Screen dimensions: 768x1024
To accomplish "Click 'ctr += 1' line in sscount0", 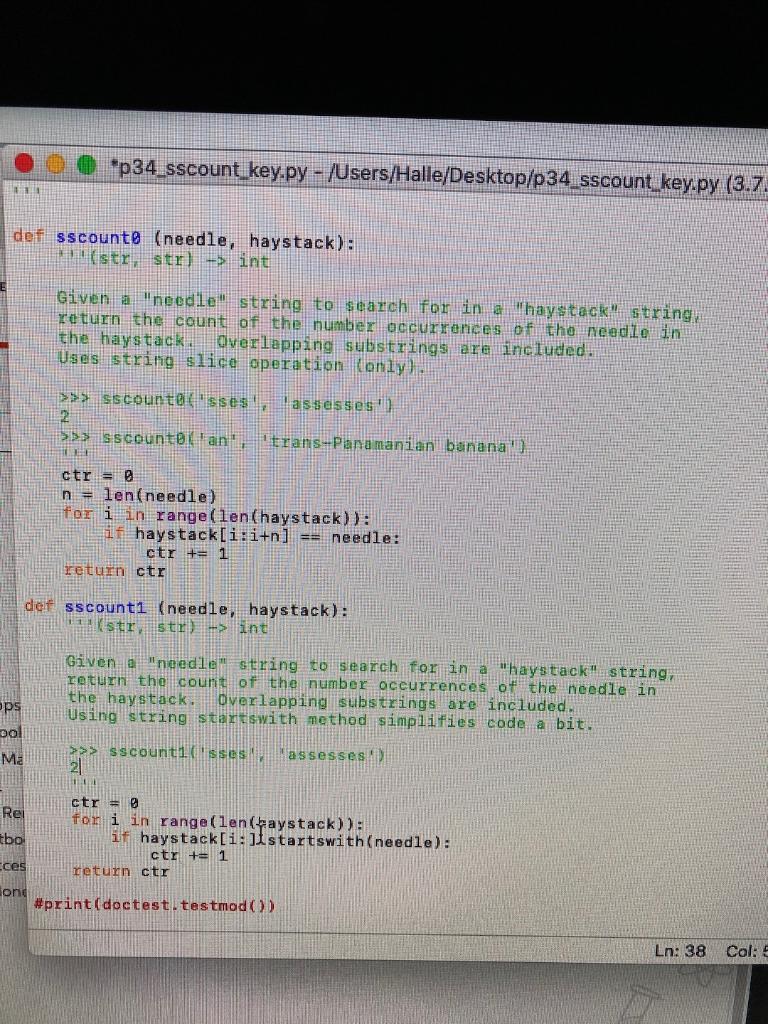I will pos(187,553).
